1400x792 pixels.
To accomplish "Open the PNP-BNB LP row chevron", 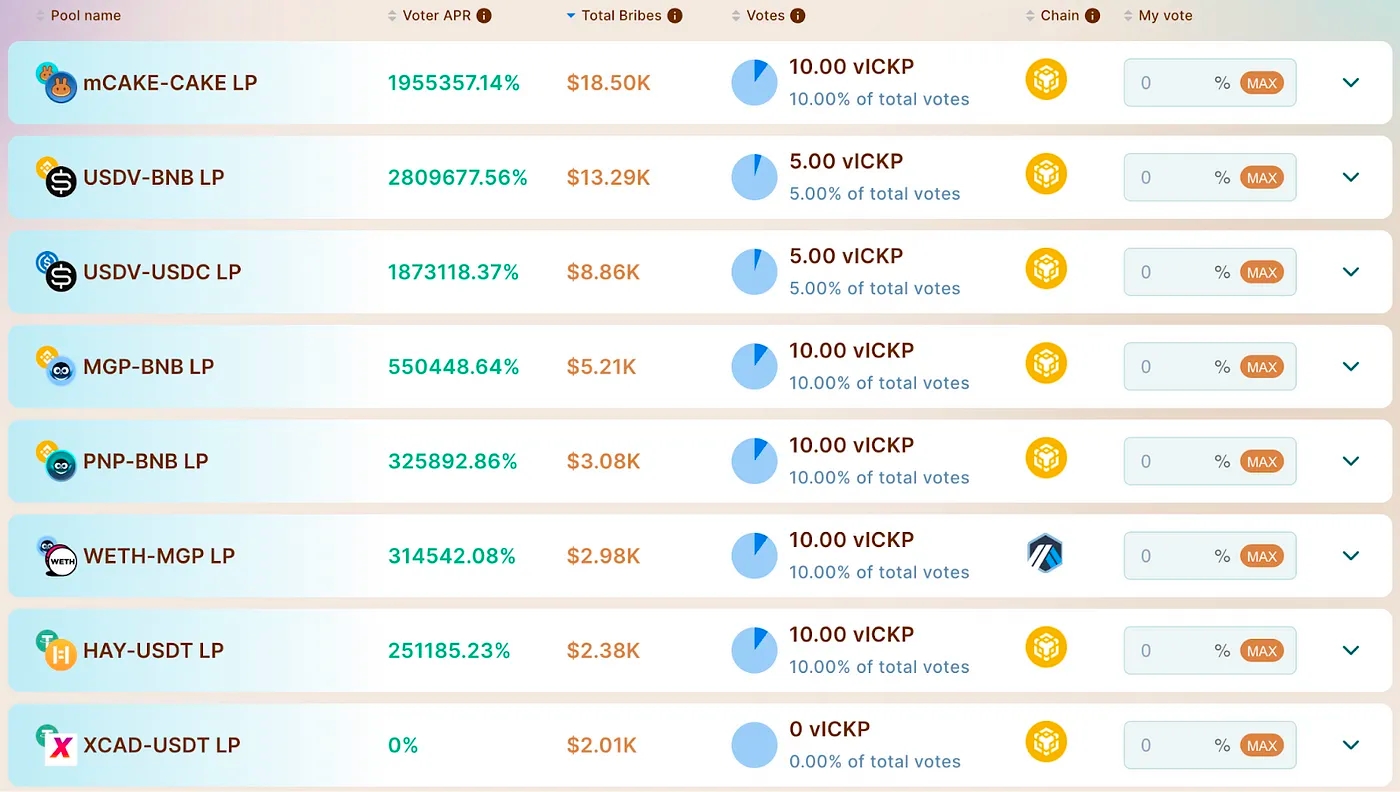I will 1351,461.
